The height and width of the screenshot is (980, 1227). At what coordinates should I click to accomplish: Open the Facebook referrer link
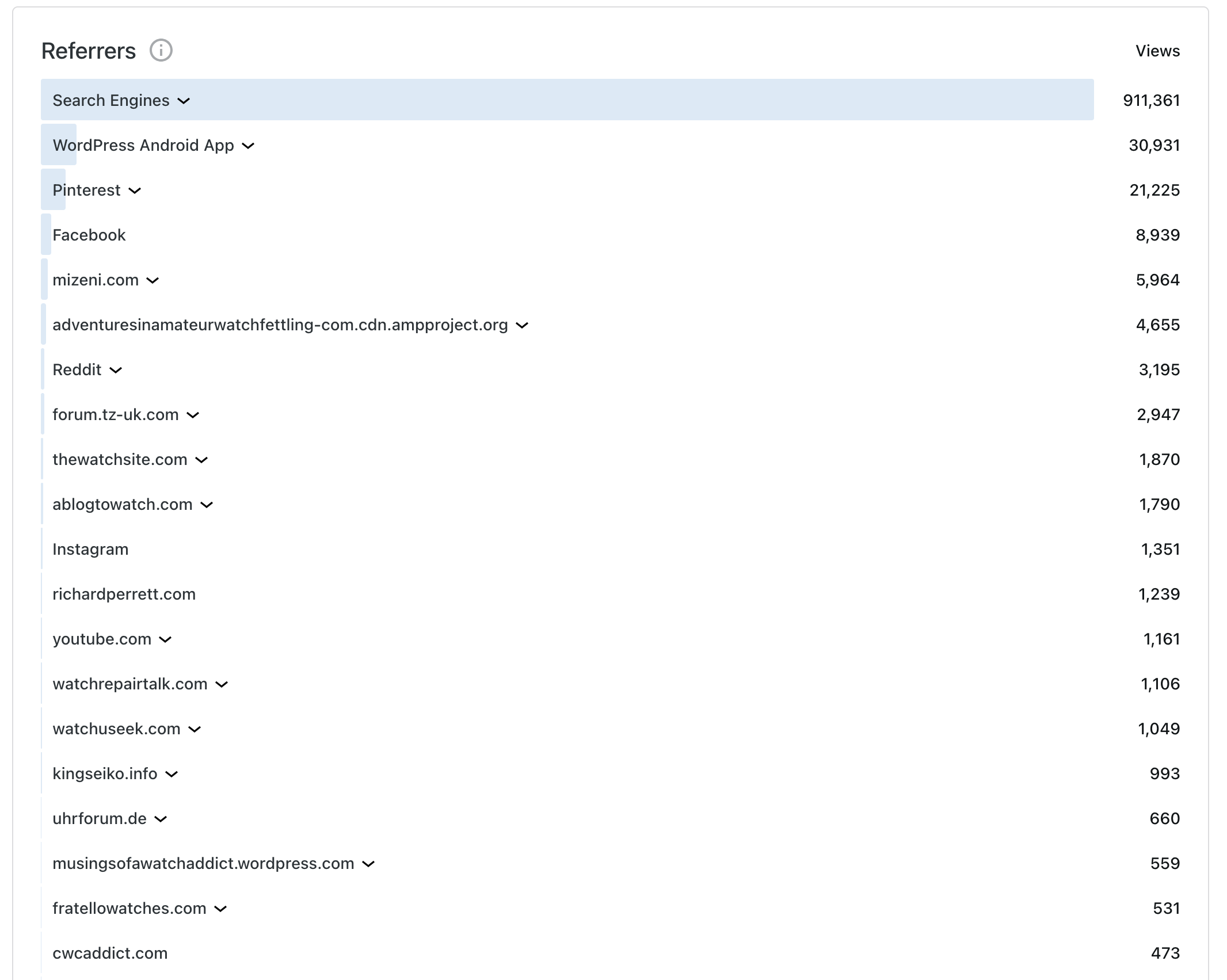89,235
